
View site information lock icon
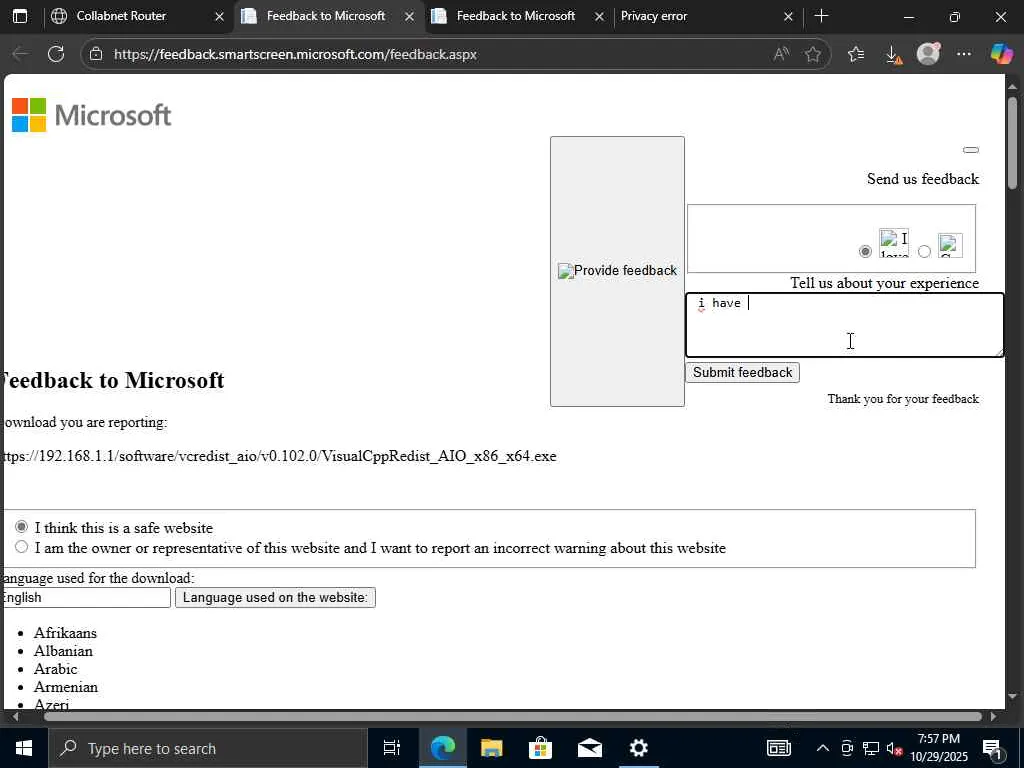[x=96, y=54]
